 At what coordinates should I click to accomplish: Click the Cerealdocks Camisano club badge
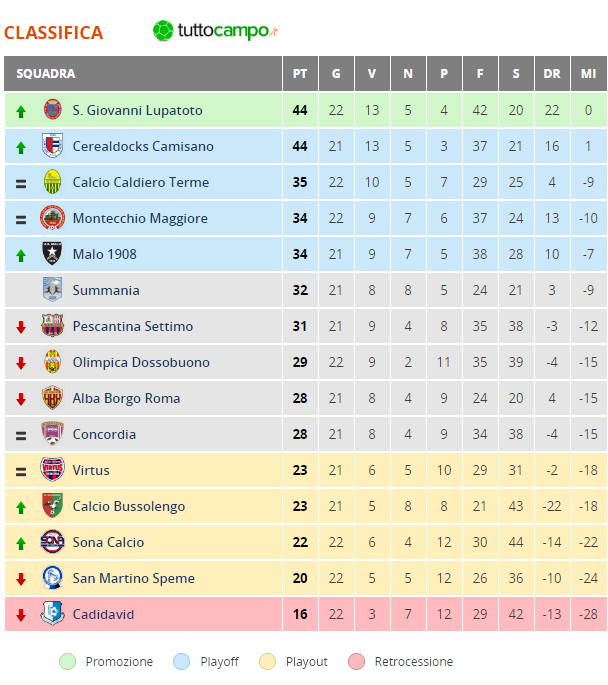[x=52, y=145]
